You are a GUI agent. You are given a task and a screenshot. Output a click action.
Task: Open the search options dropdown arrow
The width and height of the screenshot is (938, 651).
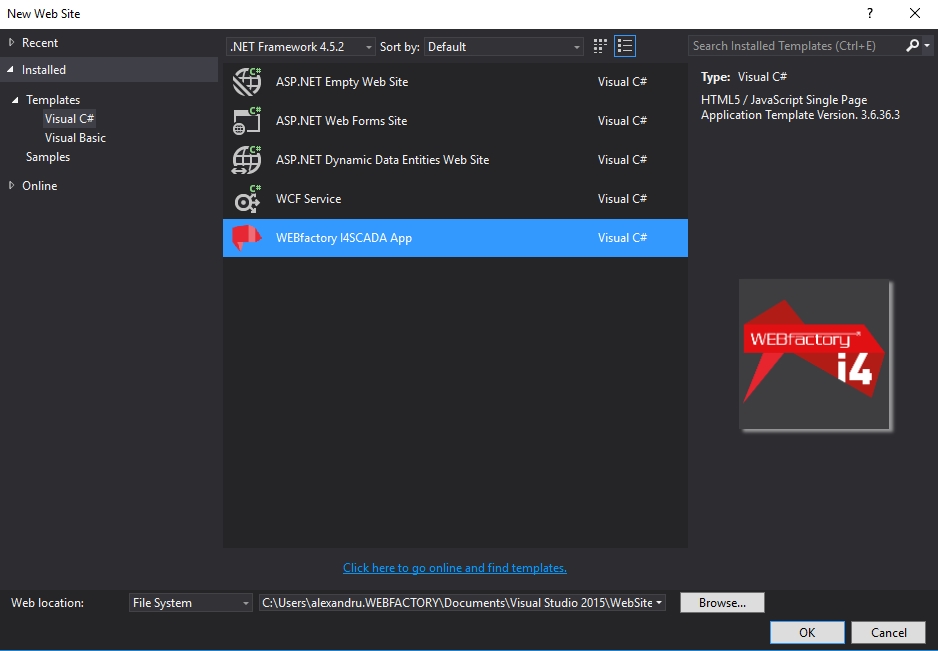click(x=927, y=45)
